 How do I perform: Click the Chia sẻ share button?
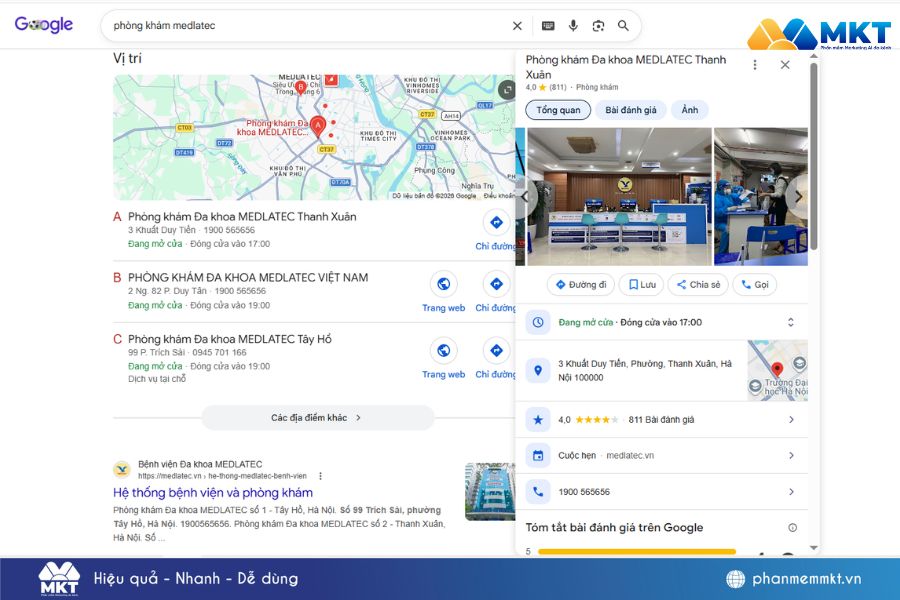click(698, 284)
